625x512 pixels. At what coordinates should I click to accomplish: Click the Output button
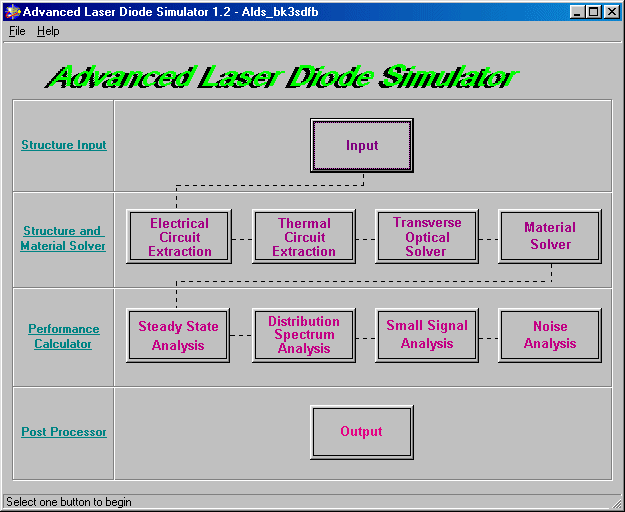pyautogui.click(x=362, y=432)
